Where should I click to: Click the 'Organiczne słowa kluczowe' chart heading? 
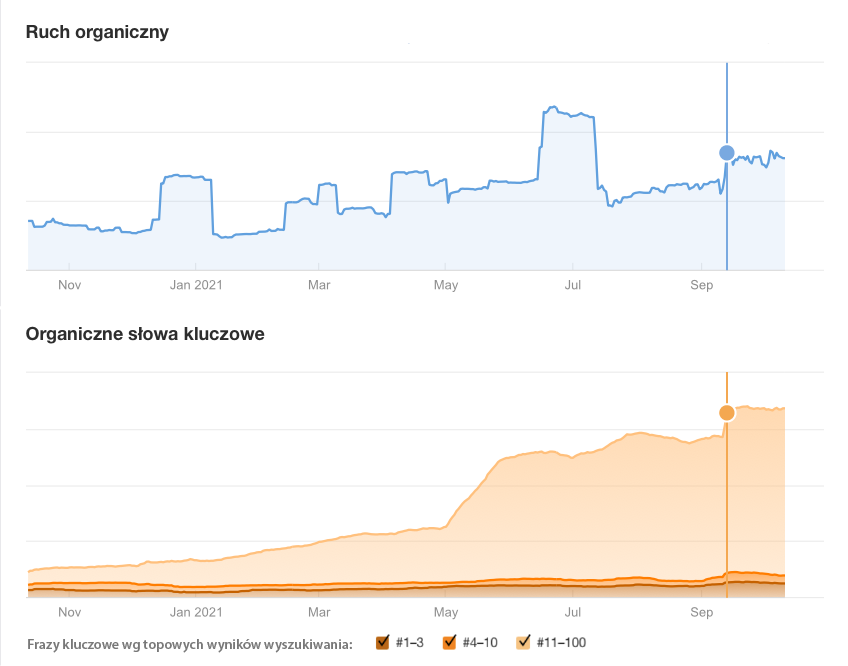click(145, 334)
